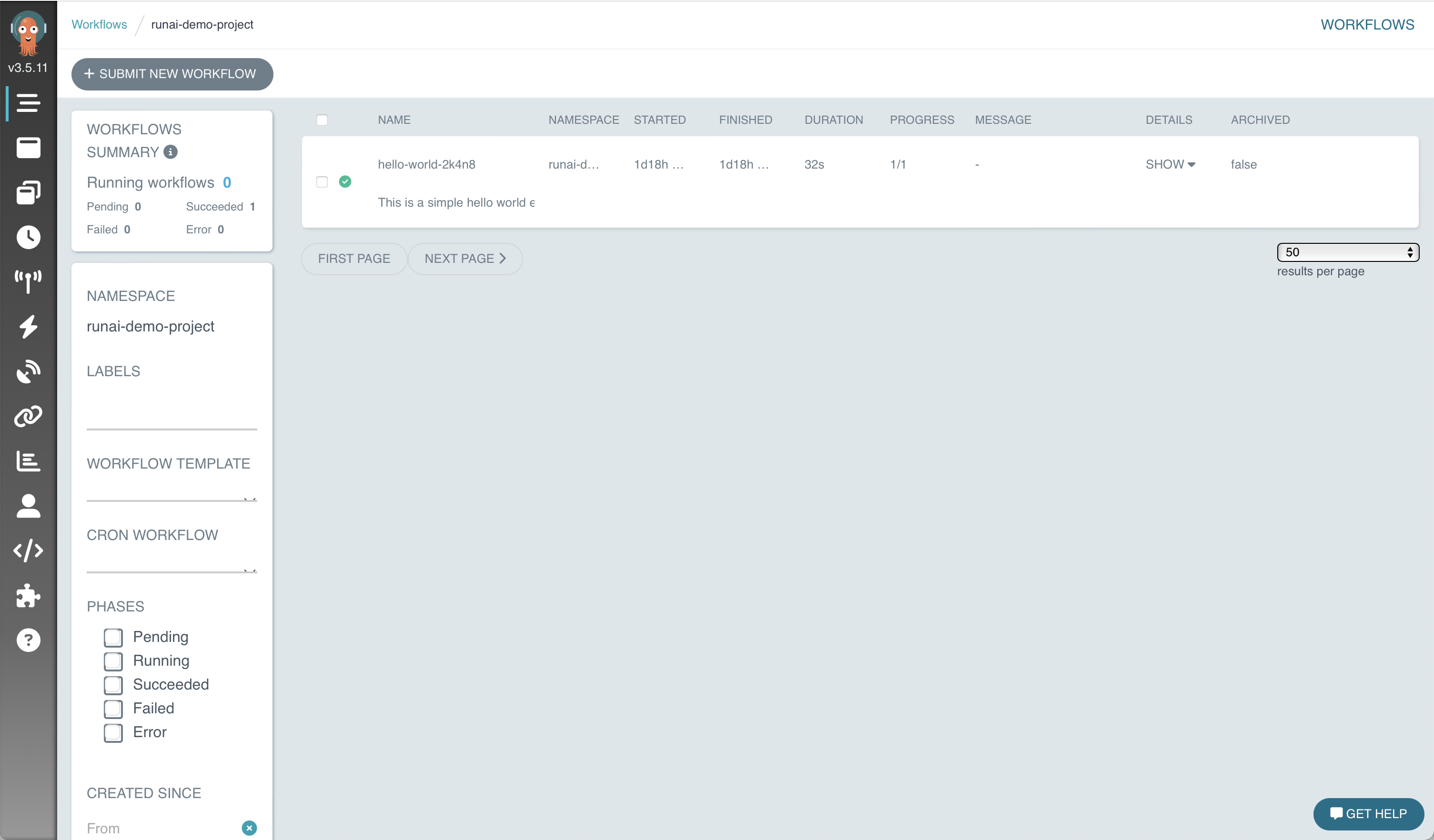Open Cron Workflows clock icon
The width and height of the screenshot is (1434, 840).
[28, 237]
